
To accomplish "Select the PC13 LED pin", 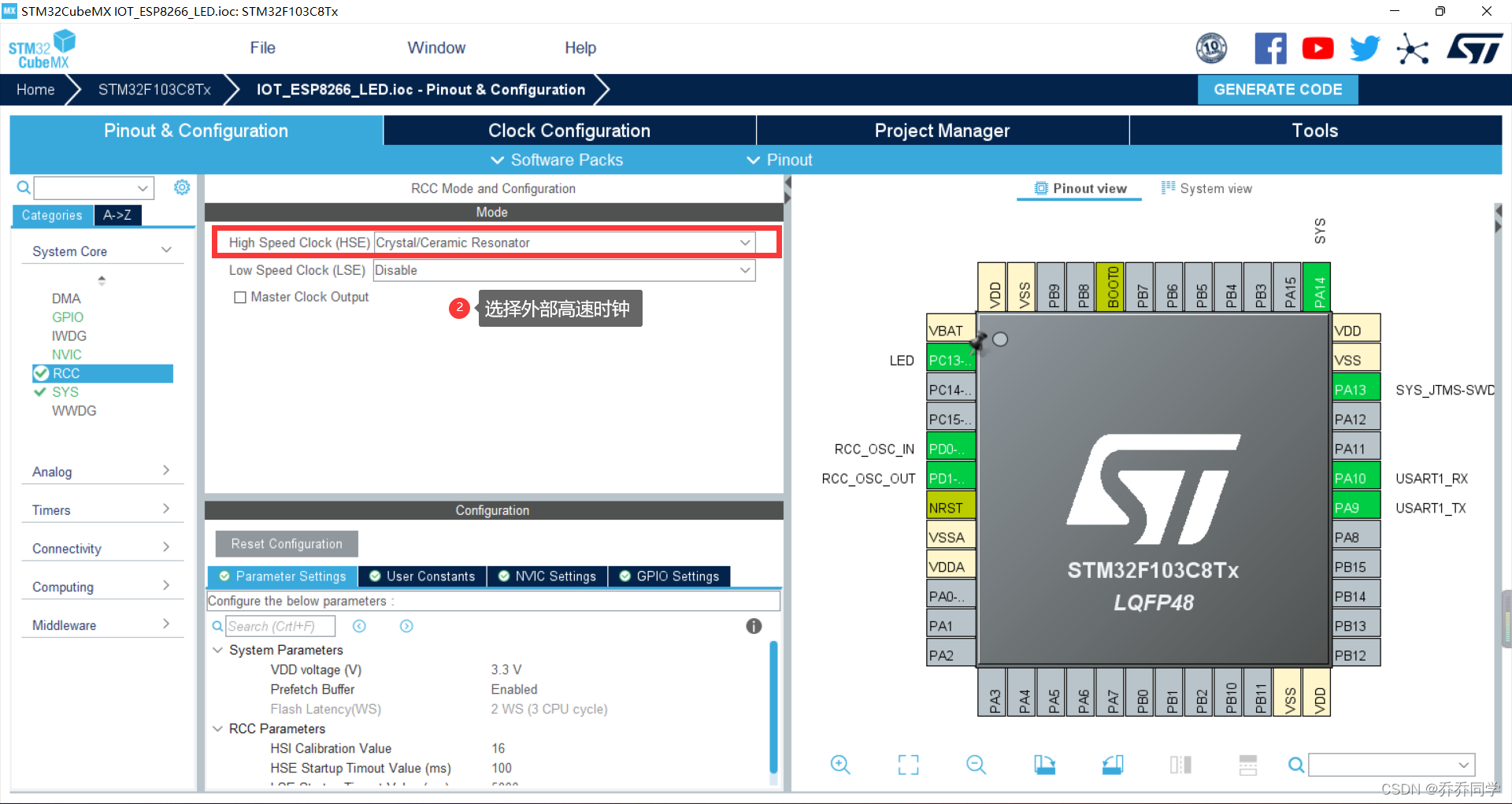I will [951, 360].
